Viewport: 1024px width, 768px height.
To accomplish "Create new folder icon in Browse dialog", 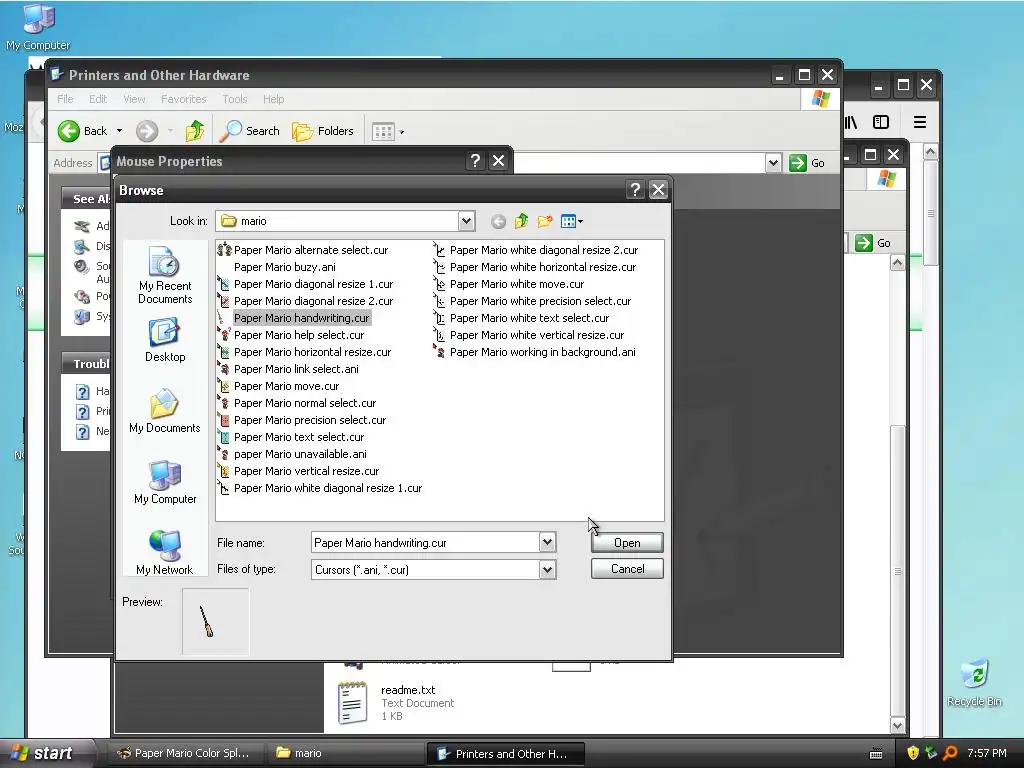I will 545,221.
